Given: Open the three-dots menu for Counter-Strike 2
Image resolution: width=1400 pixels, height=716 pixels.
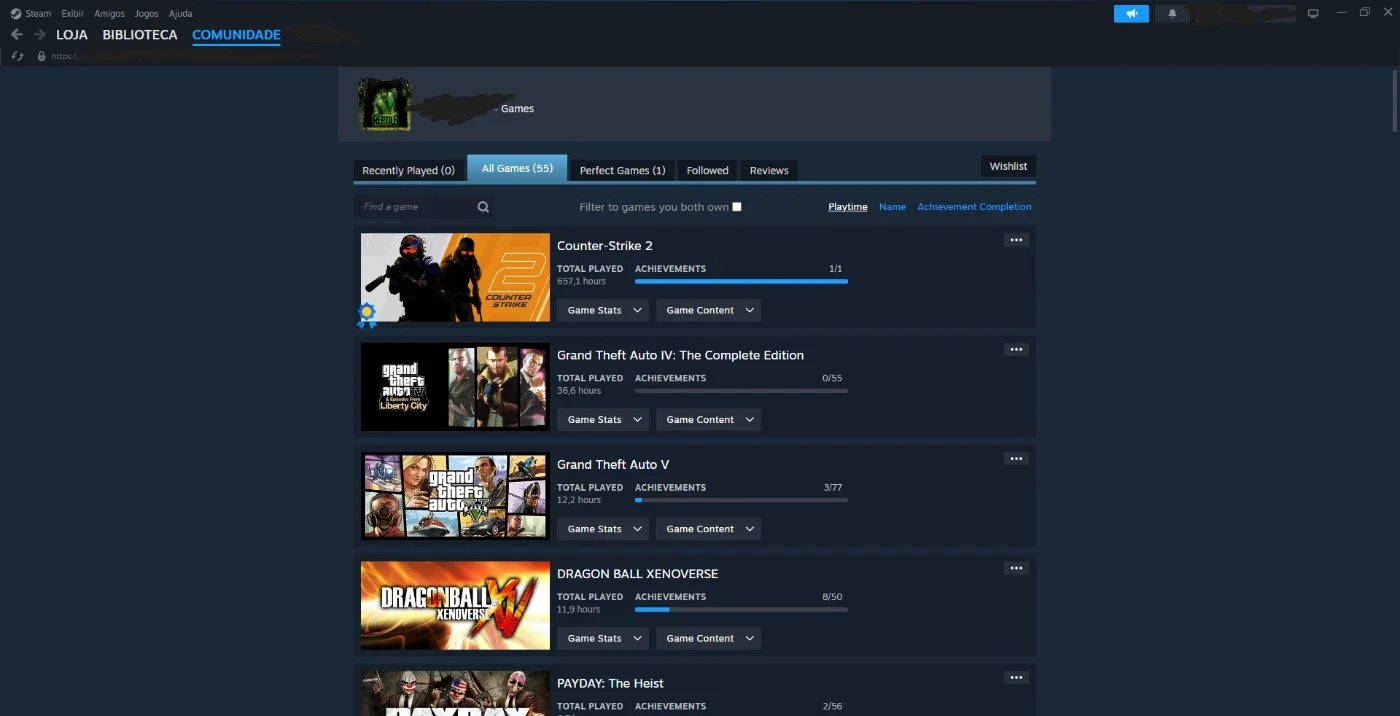Looking at the screenshot, I should (x=1016, y=240).
